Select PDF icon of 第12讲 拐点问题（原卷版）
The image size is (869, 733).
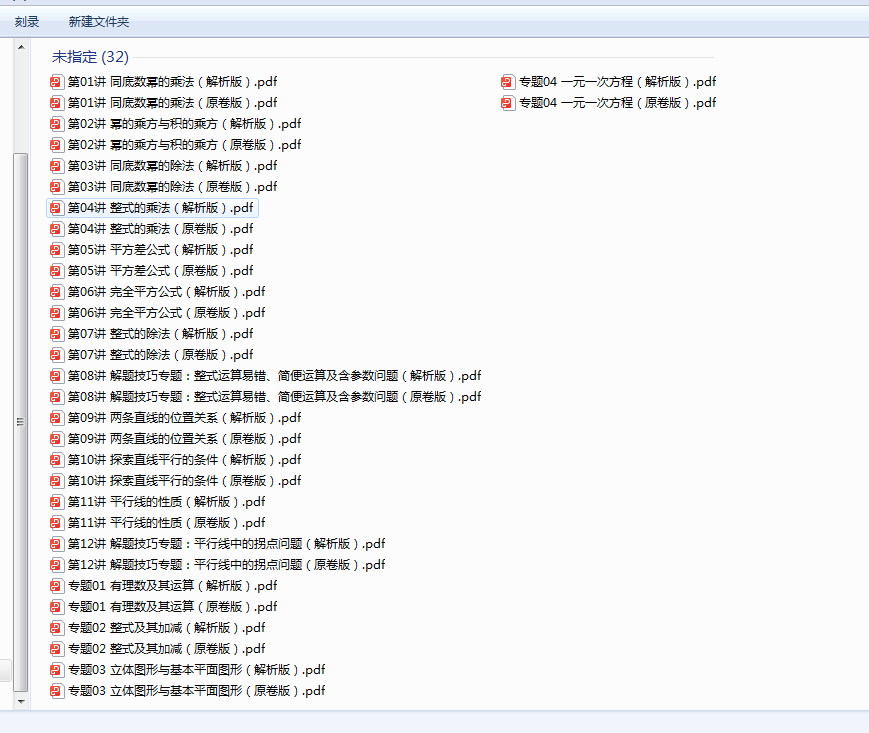click(x=57, y=565)
